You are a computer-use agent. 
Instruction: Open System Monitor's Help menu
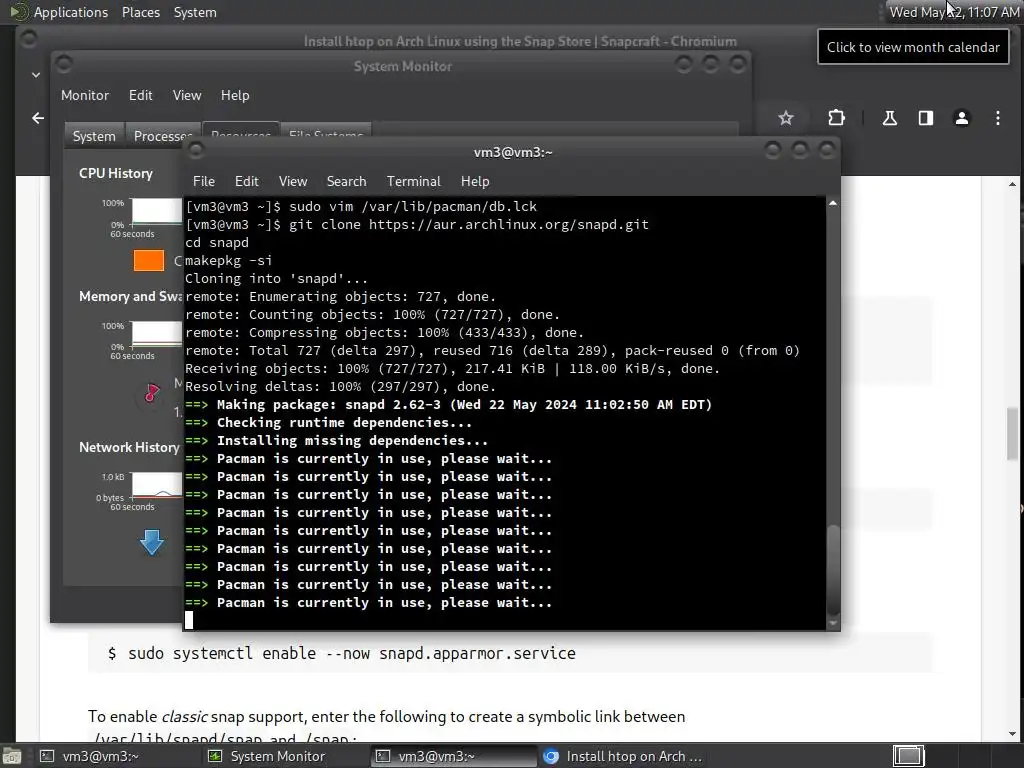[x=235, y=95]
